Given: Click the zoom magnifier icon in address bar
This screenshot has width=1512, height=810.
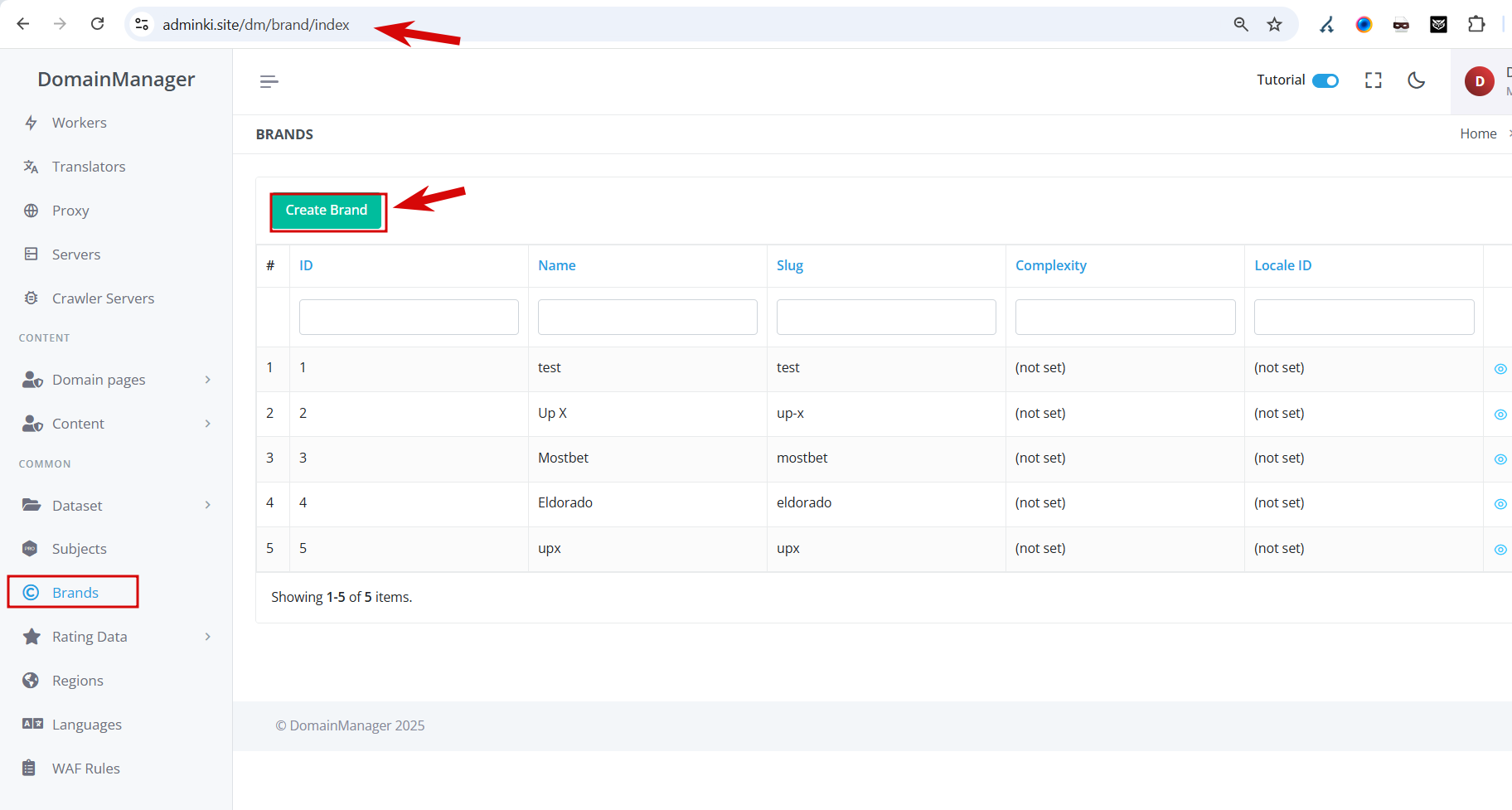Looking at the screenshot, I should click(x=1241, y=24).
